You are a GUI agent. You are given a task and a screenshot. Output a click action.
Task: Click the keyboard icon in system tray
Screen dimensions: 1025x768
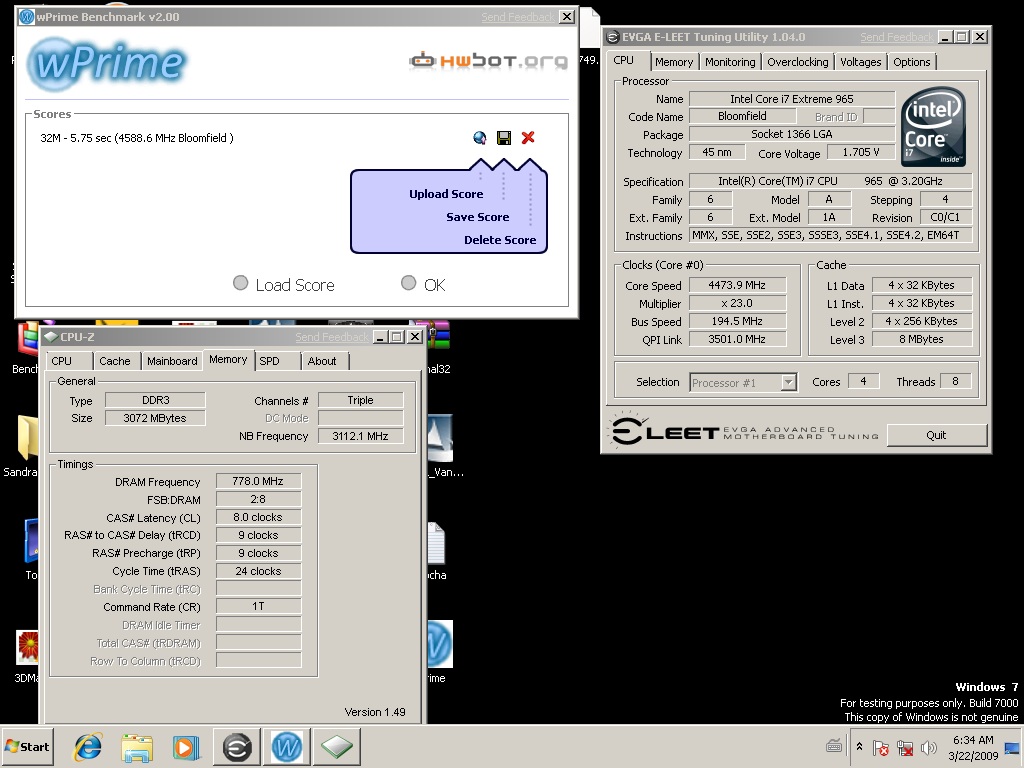[x=834, y=746]
